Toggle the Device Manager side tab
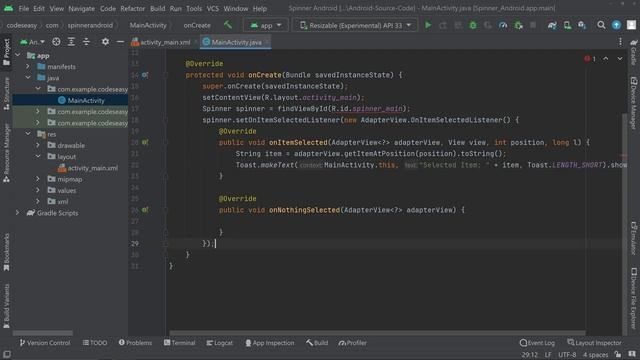The height and width of the screenshot is (360, 640). (x=633, y=103)
